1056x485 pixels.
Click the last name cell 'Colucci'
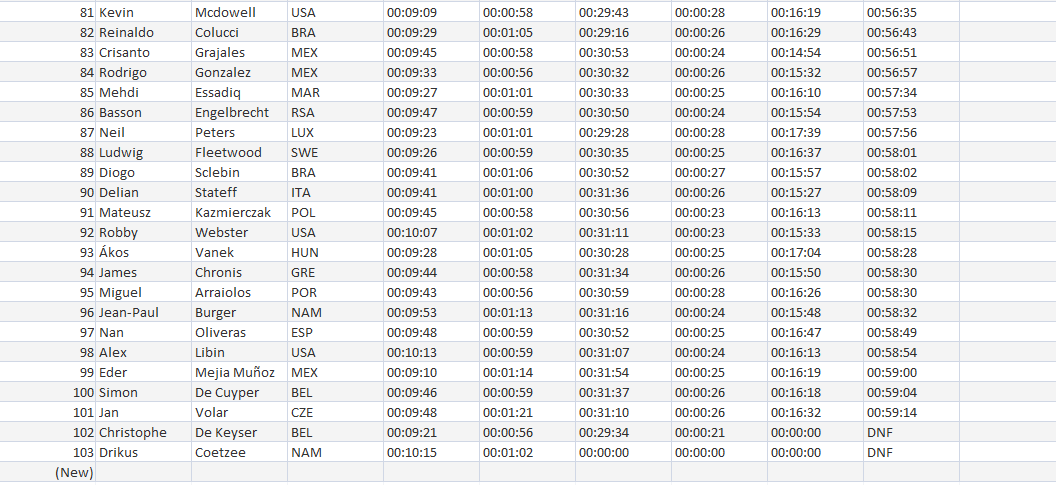(x=239, y=32)
